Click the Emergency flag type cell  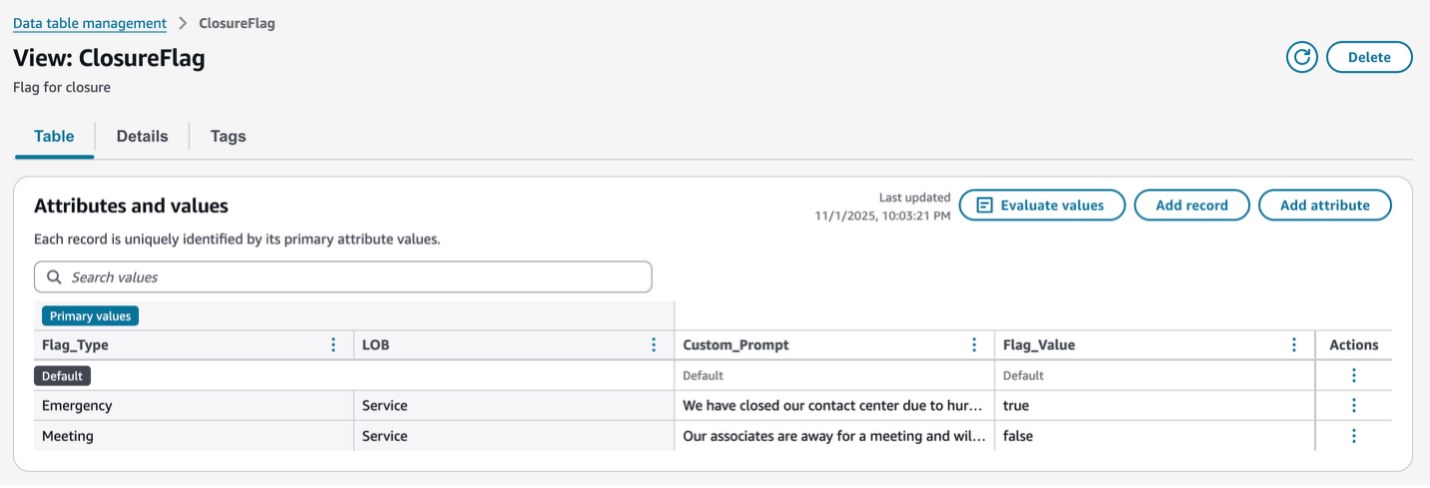click(194, 406)
